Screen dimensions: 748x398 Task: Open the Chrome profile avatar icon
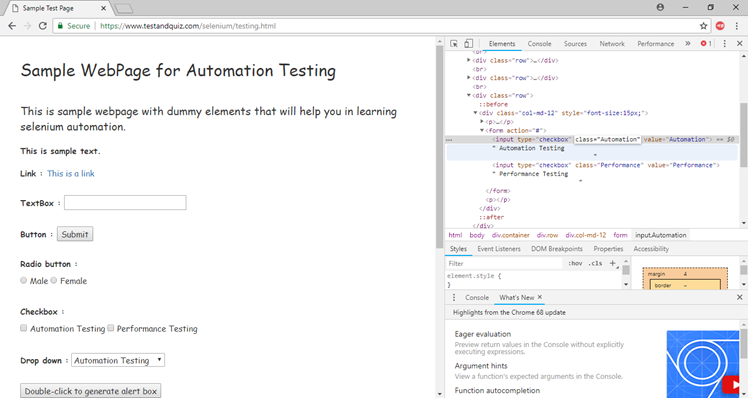pos(660,7)
